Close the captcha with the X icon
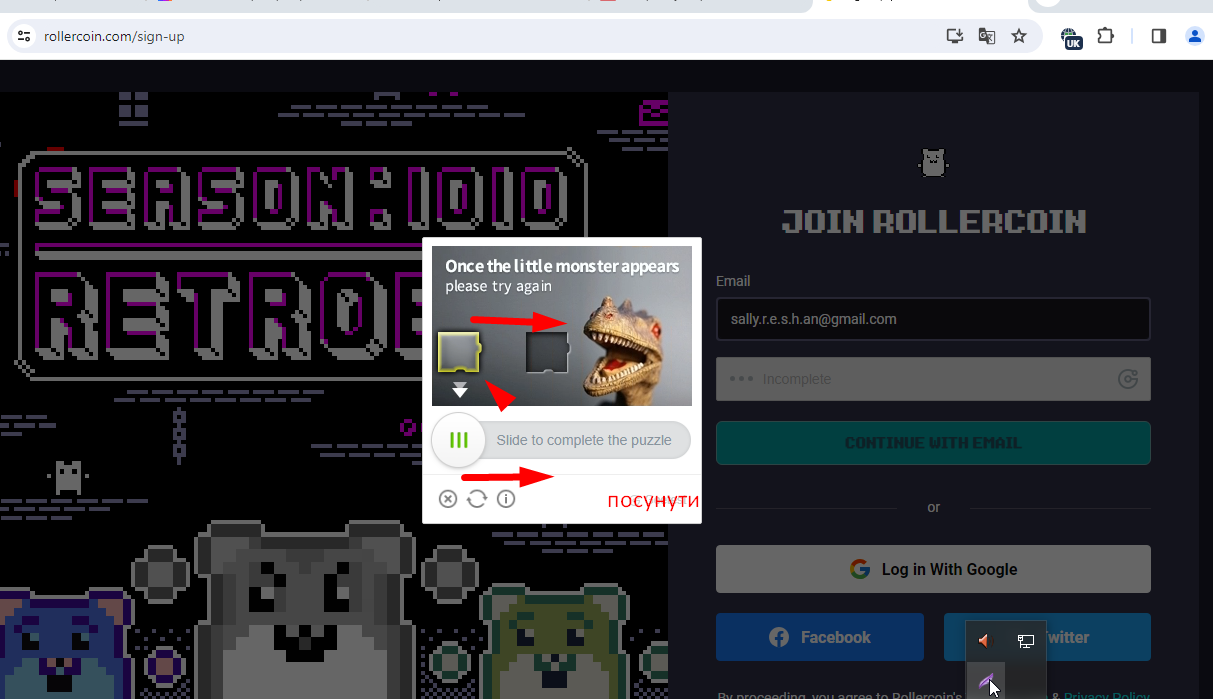Screen dimensions: 1213x699 click(x=448, y=498)
